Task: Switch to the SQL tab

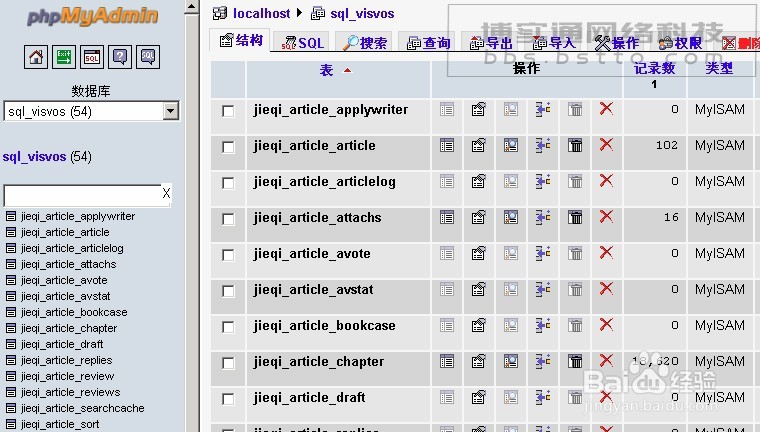Action: pos(302,43)
